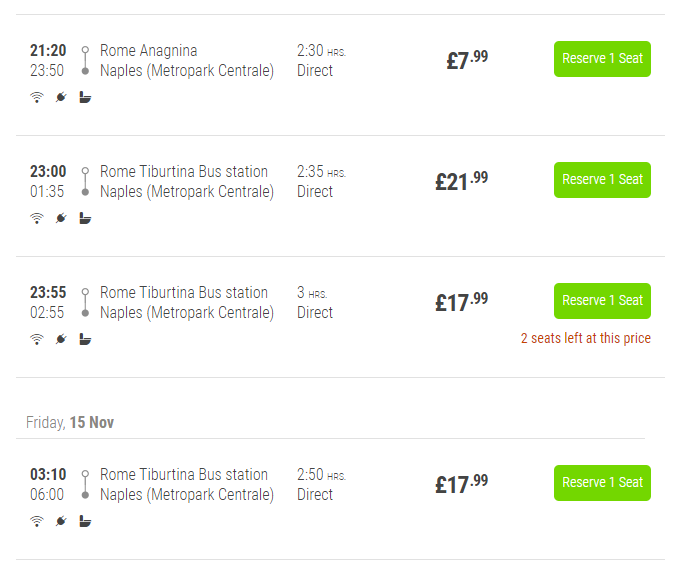Image resolution: width=676 pixels, height=572 pixels.
Task: Reserve 1 seat on £7.99 trip
Action: (x=602, y=59)
